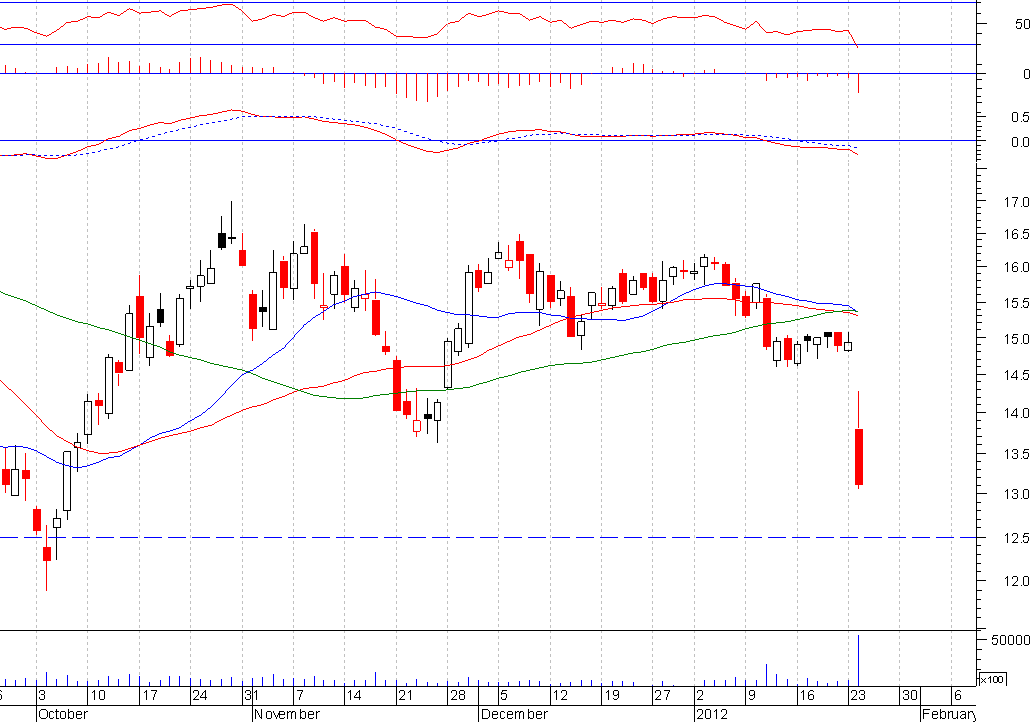The width and height of the screenshot is (1034, 722).
Task: Click date label 27 in December
Action: (x=662, y=695)
